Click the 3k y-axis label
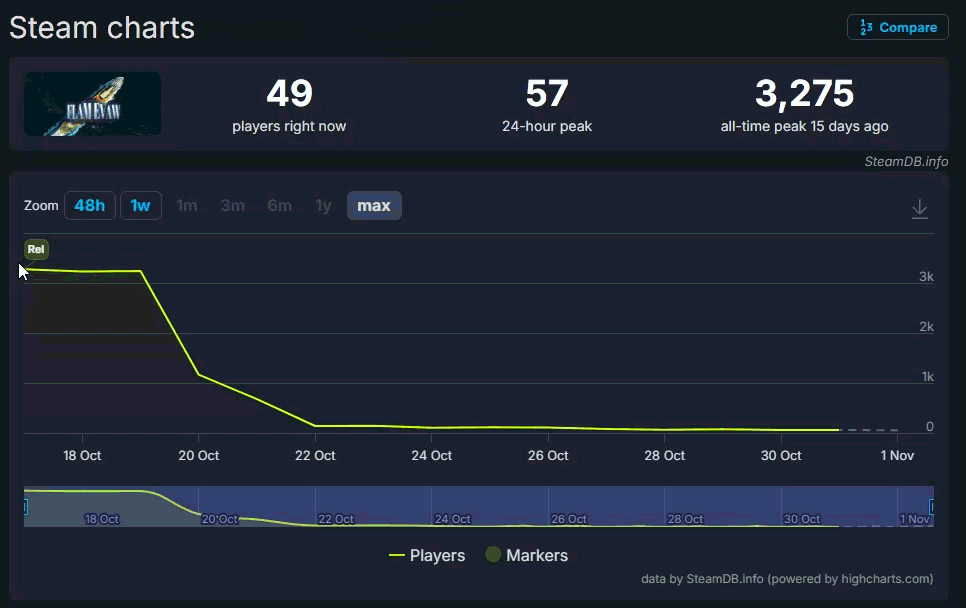Viewport: 966px width, 608px height. point(926,277)
